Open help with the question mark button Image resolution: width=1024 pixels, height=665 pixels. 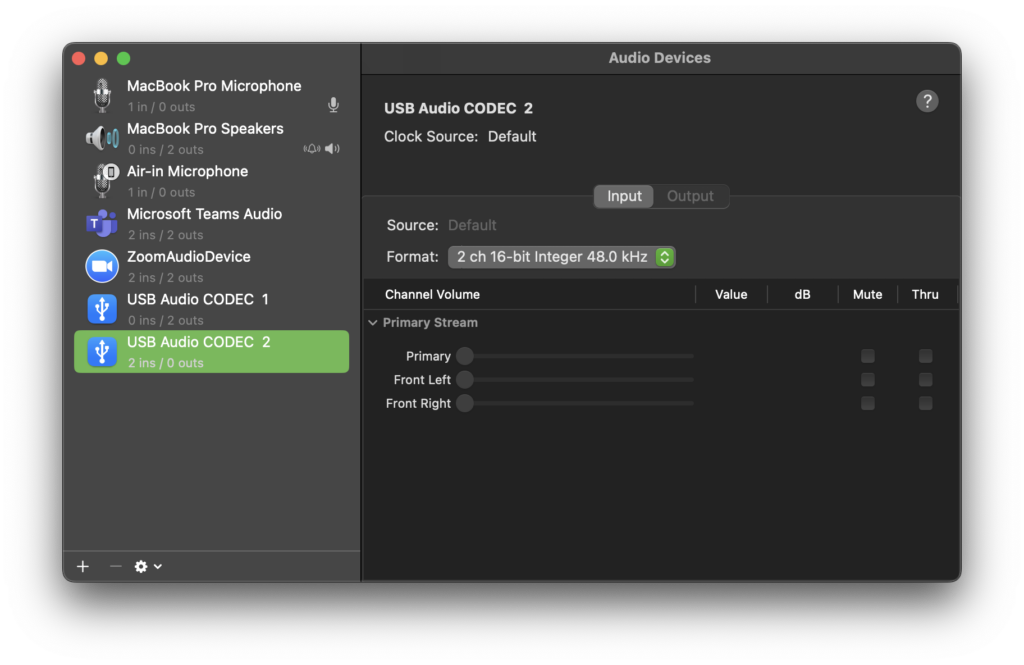coord(927,101)
